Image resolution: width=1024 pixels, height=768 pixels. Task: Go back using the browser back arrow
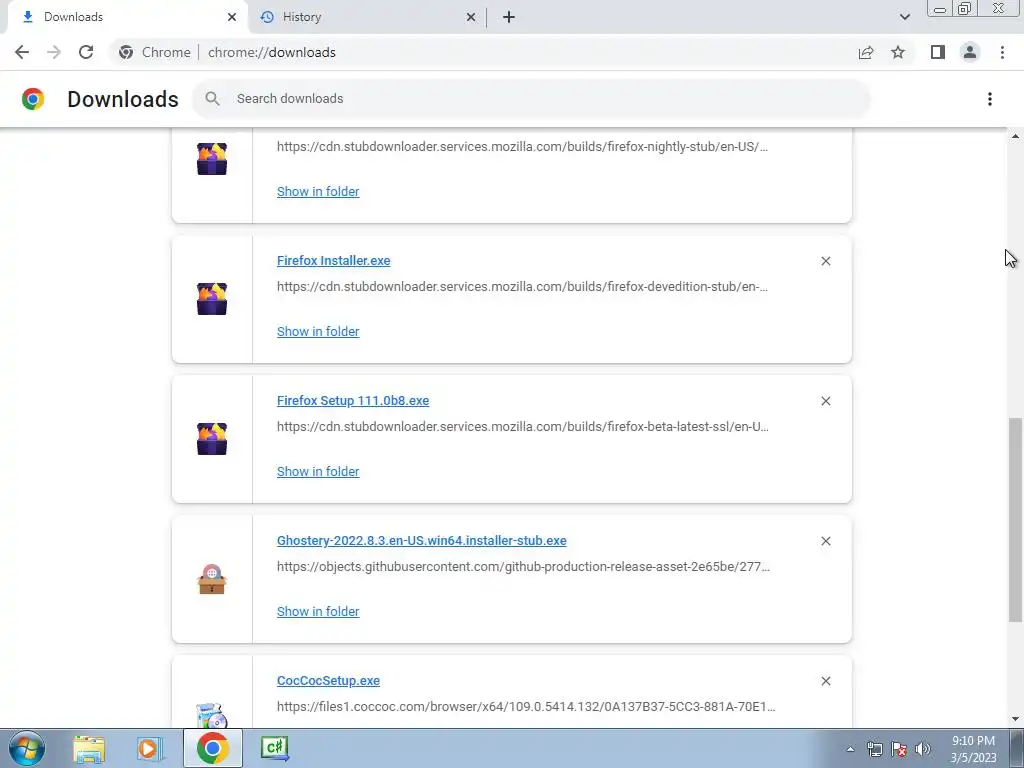pos(22,52)
